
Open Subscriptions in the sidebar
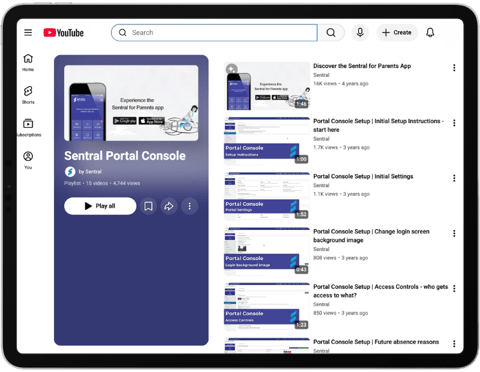click(28, 127)
